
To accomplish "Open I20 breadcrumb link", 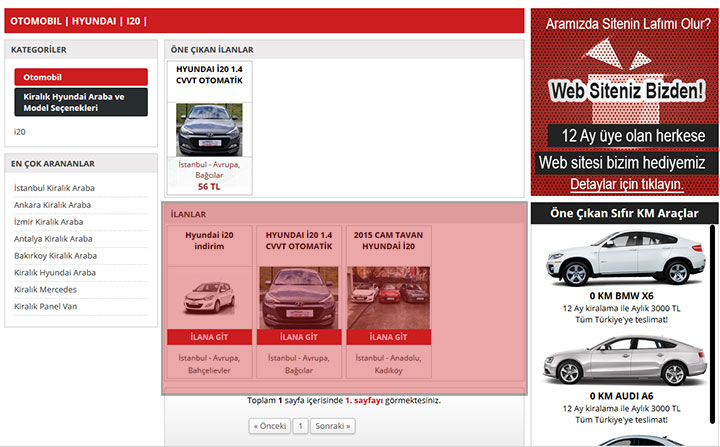I will tap(133, 21).
